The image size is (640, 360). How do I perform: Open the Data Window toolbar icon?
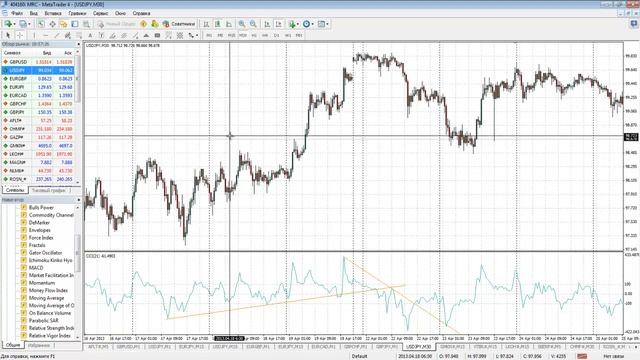53,24
